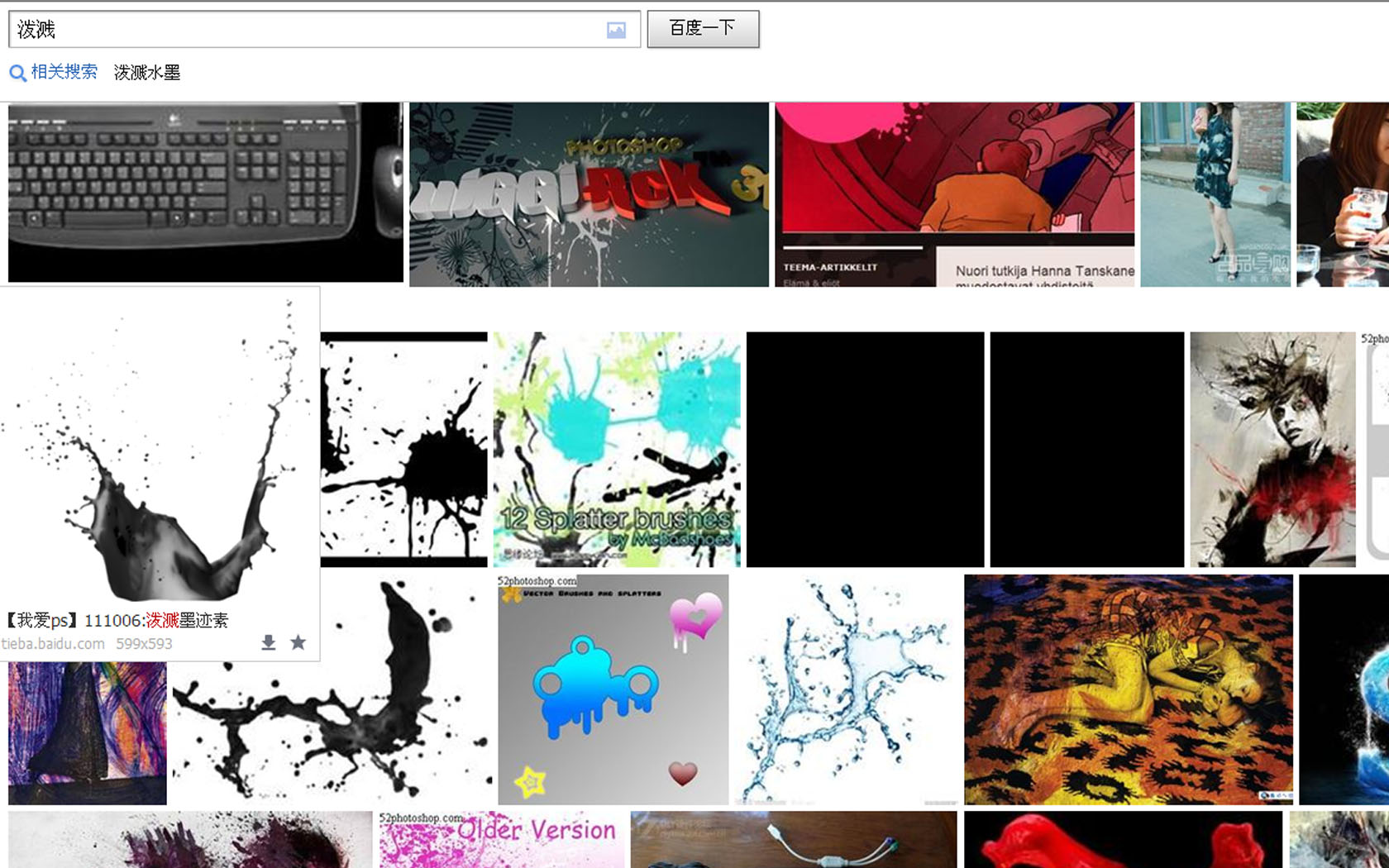This screenshot has width=1389, height=868.
Task: Open the red liquid splash thumbnail
Action: point(1123,839)
